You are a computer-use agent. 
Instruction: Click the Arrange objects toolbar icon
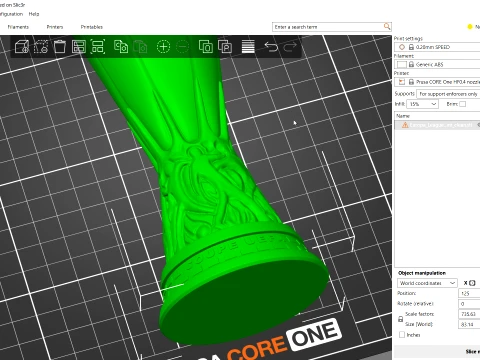79,47
